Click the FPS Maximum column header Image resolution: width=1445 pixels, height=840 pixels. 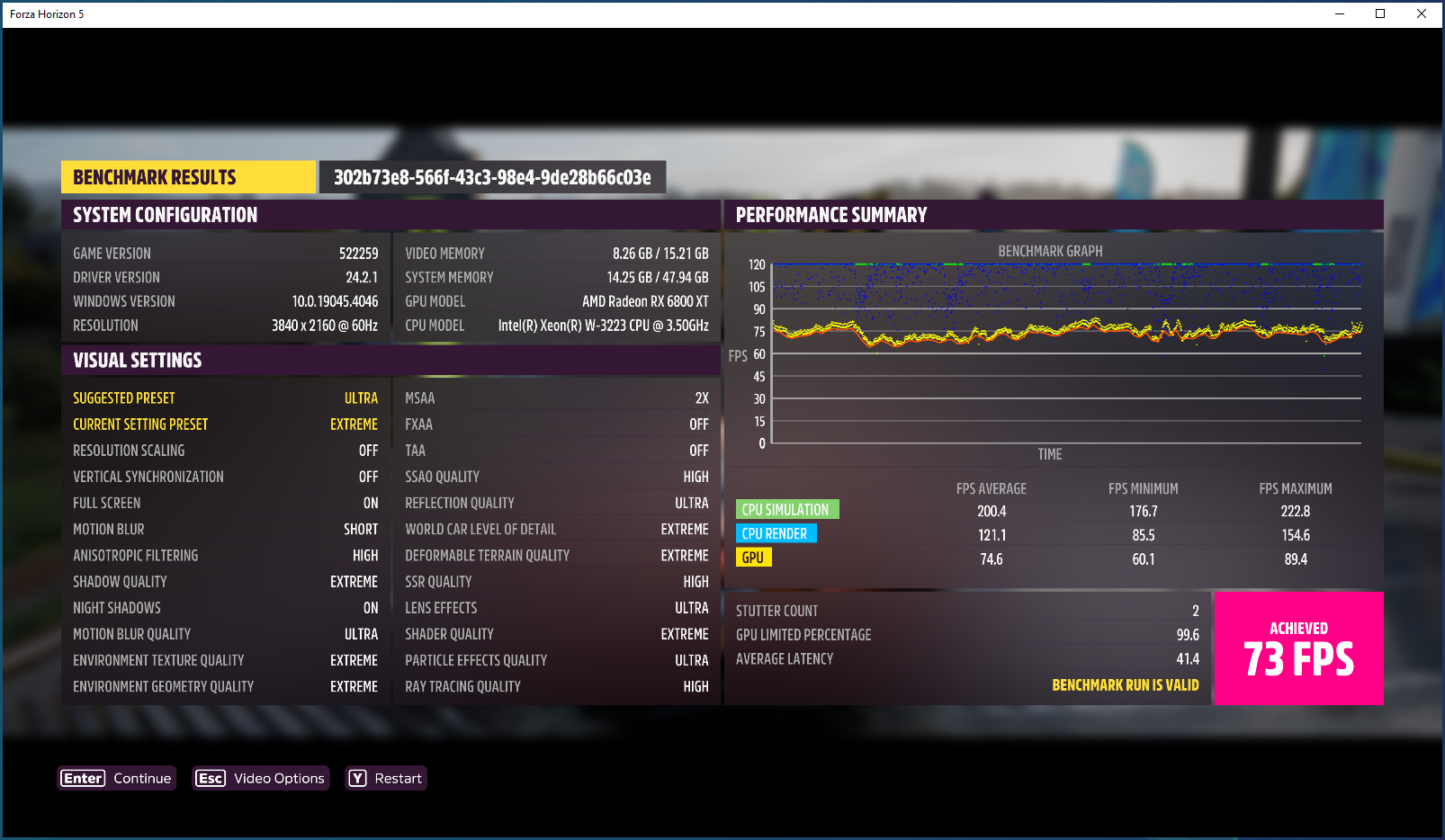coord(1296,489)
